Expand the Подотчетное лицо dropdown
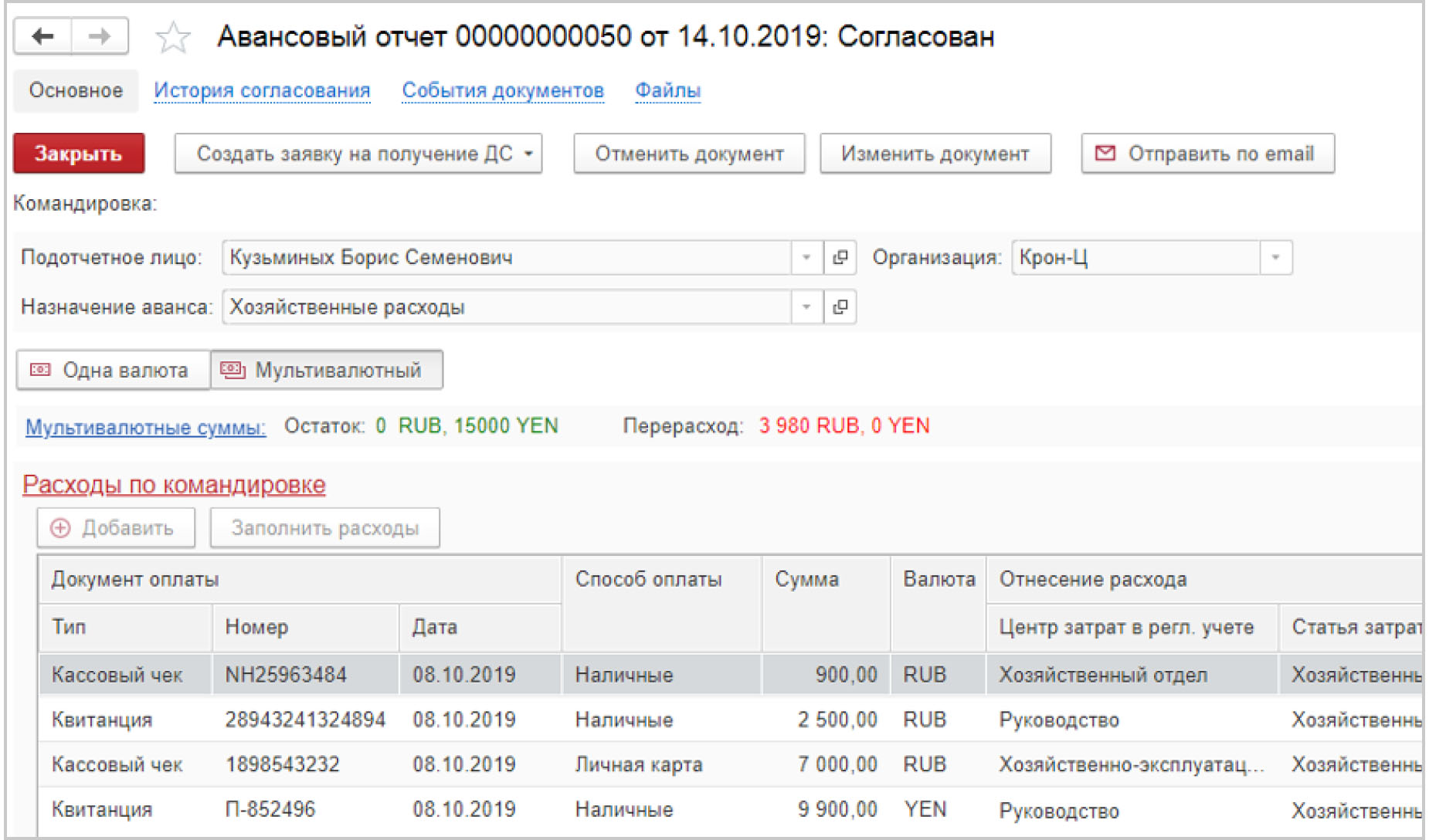The width and height of the screenshot is (1429, 840). 806,257
